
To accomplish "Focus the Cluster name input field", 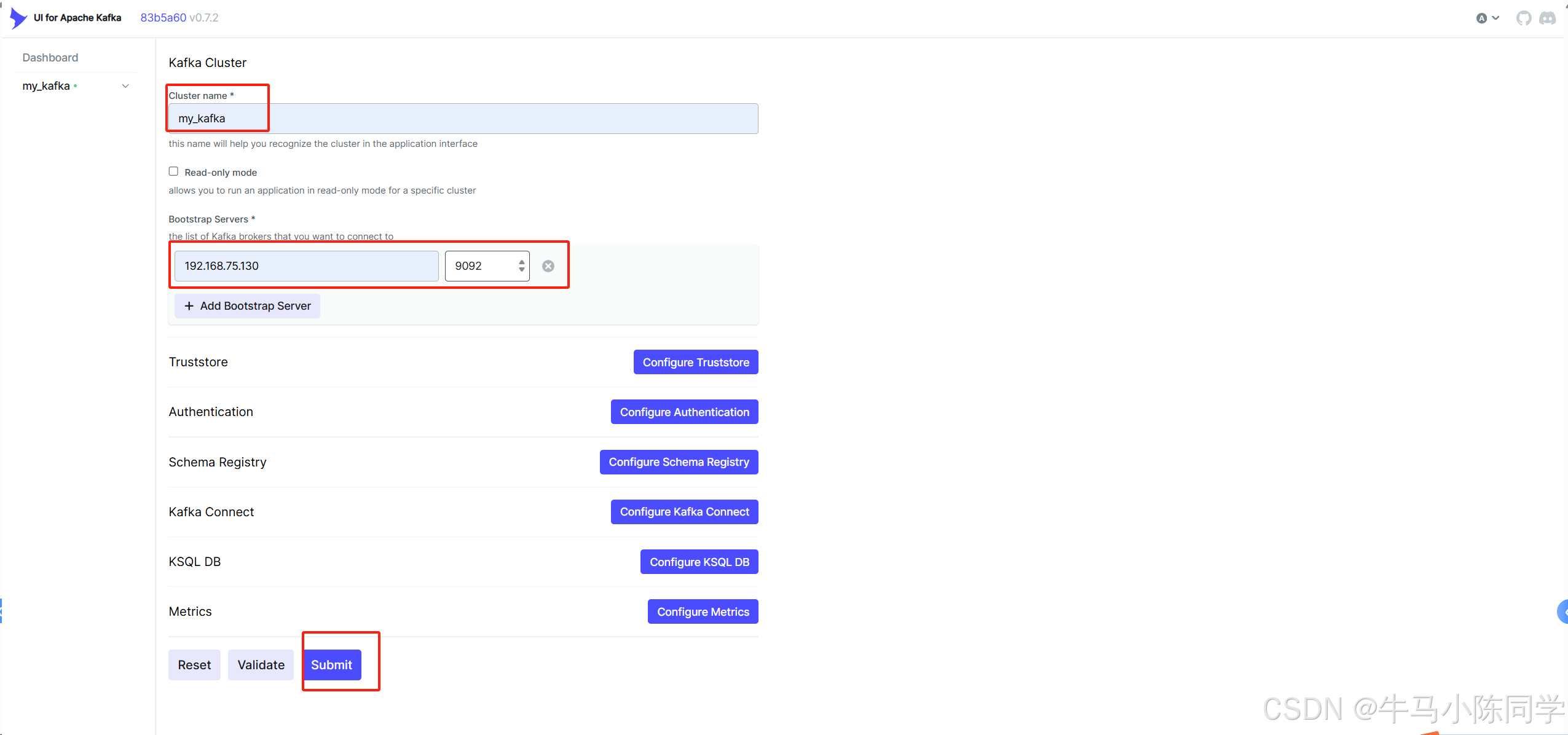I will click(x=463, y=119).
